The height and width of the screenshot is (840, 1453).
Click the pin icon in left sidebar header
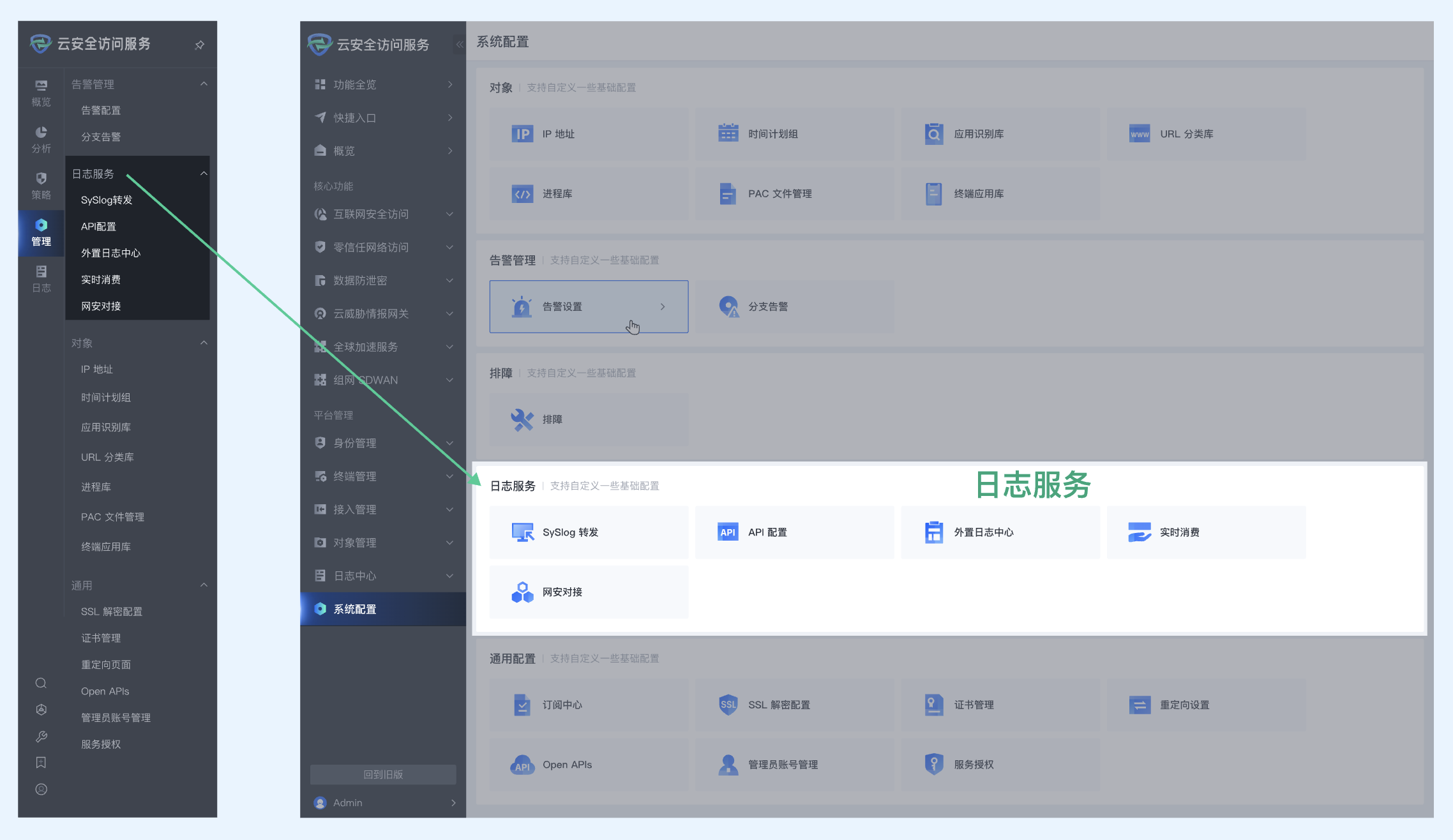coord(199,45)
